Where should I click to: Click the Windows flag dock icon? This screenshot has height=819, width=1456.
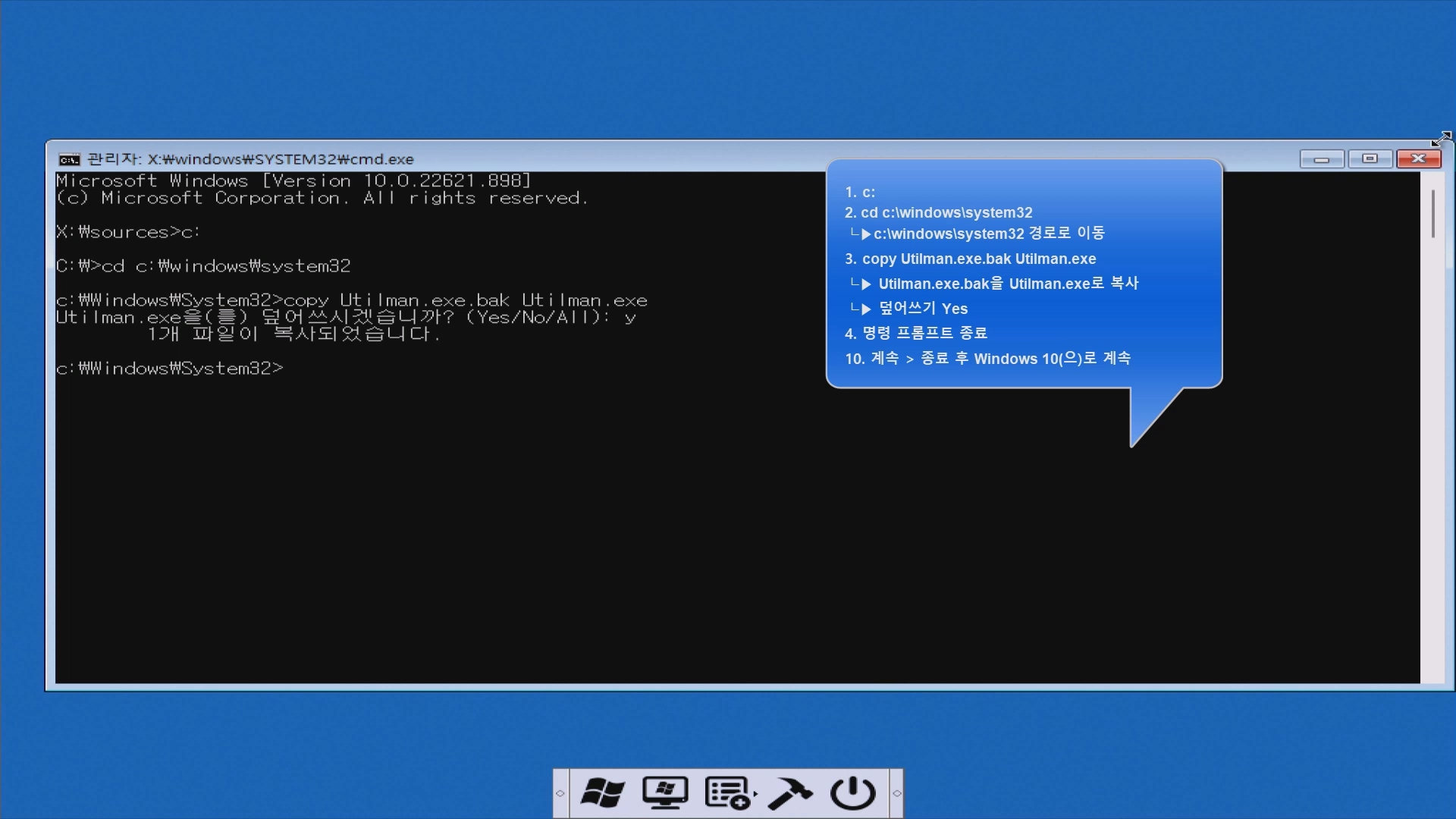click(x=602, y=793)
